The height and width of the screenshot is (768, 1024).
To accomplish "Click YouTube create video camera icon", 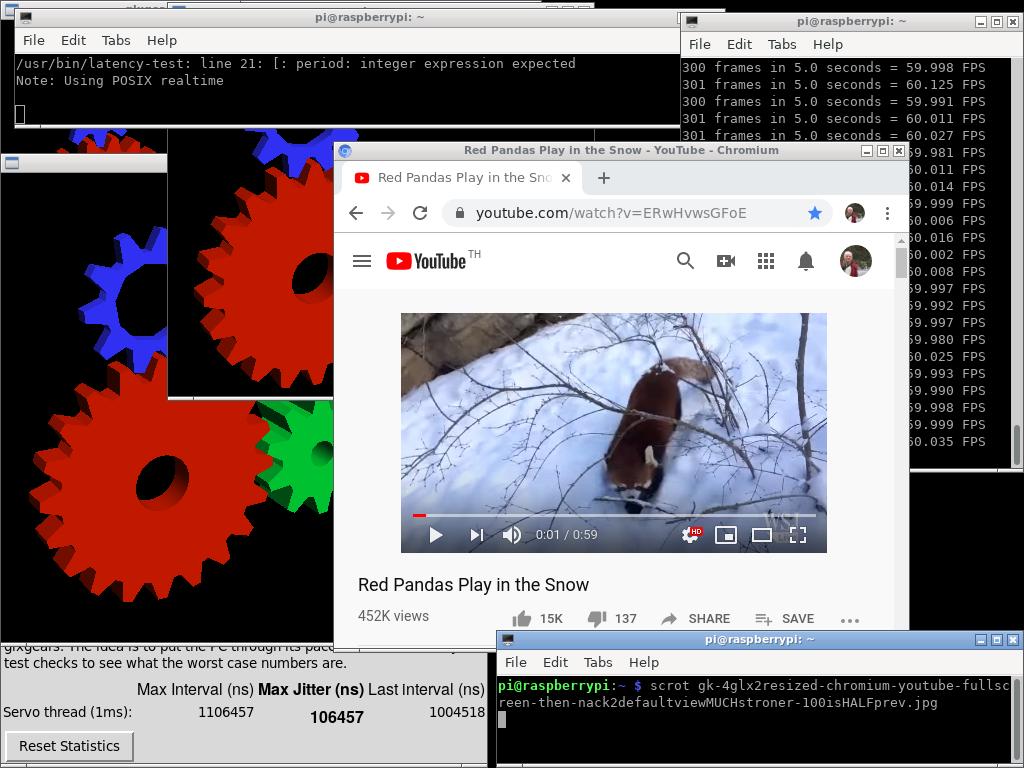I will click(x=726, y=261).
